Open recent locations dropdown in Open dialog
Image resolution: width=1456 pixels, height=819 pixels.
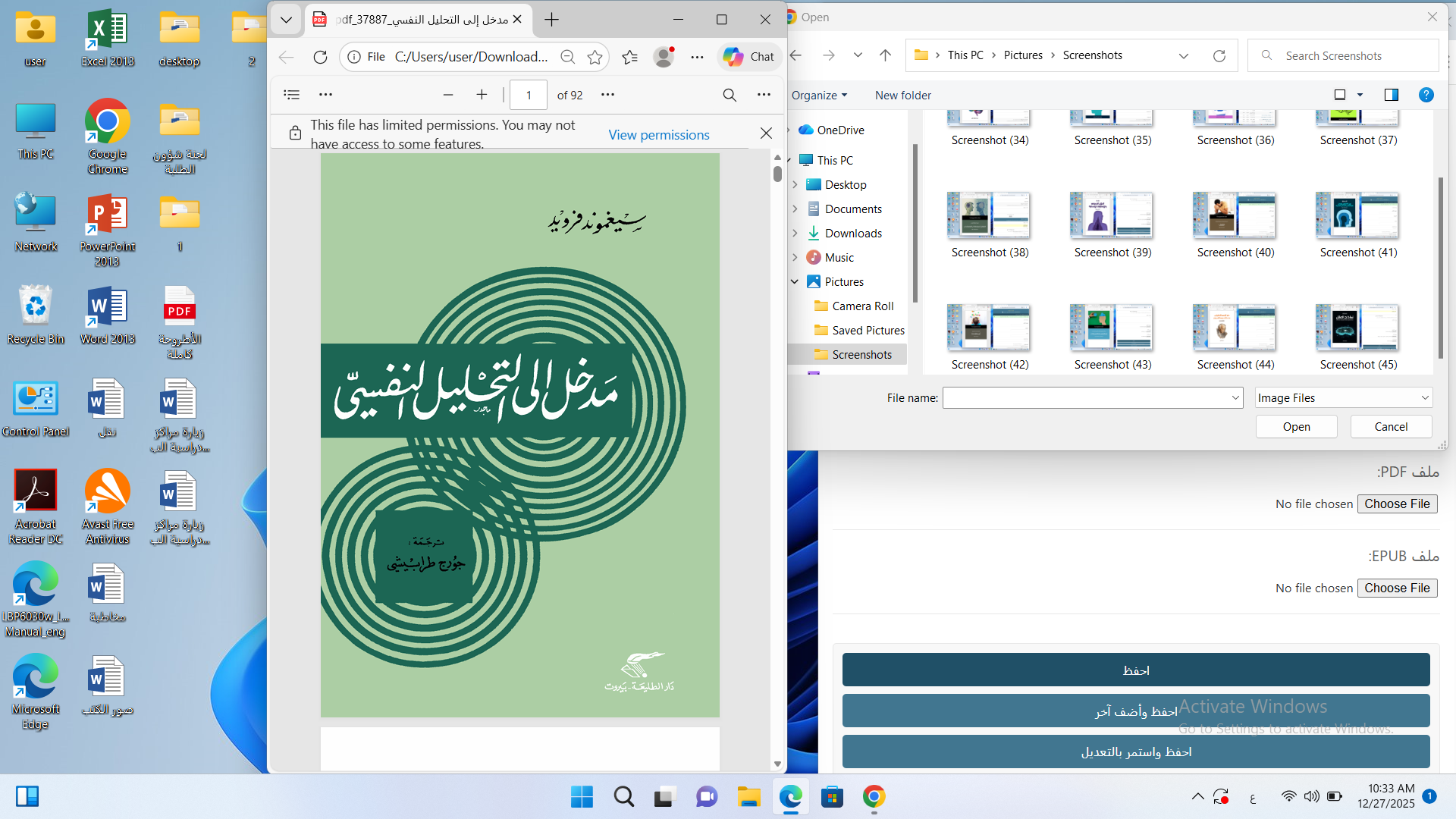coord(858,55)
